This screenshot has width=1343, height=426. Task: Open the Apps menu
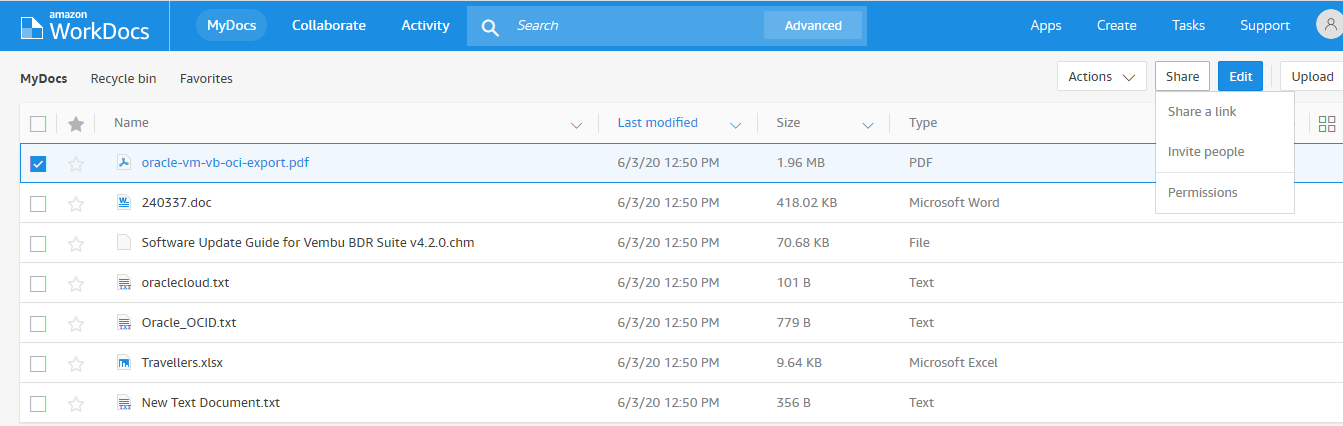(1046, 25)
